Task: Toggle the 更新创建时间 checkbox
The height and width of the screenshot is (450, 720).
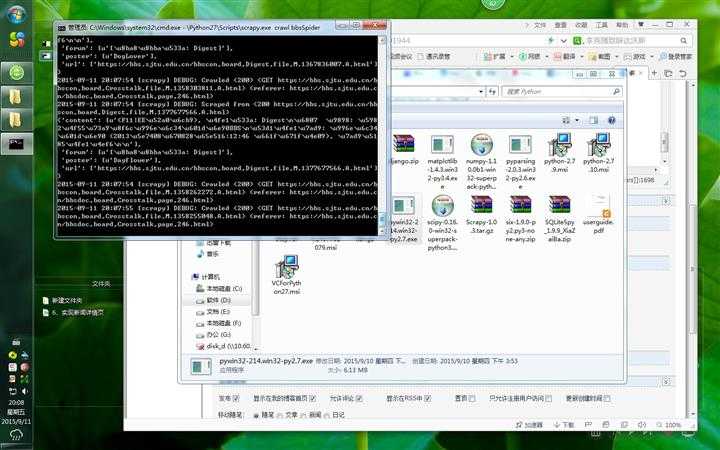Action: 607,398
